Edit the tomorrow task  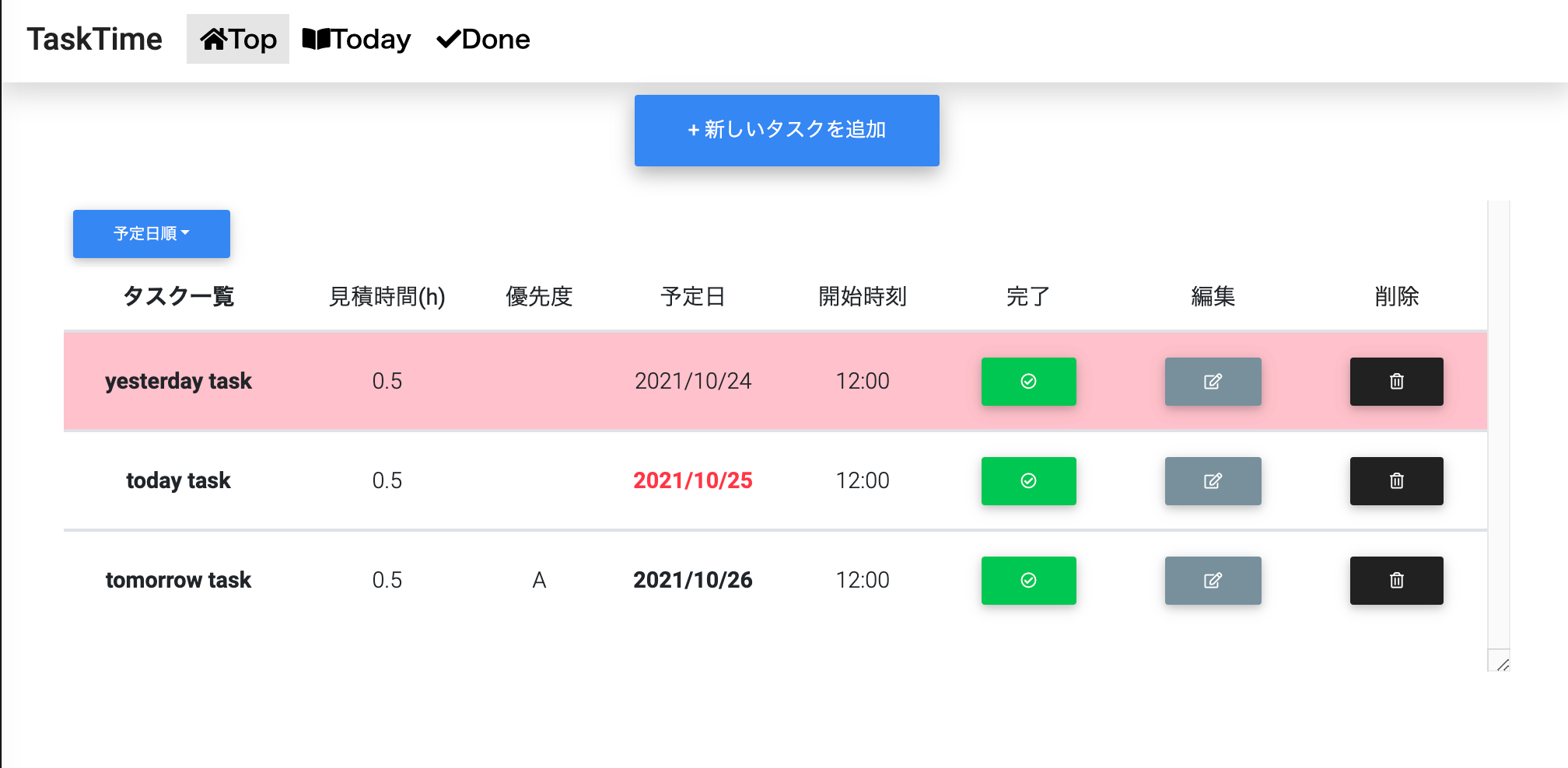[1213, 581]
